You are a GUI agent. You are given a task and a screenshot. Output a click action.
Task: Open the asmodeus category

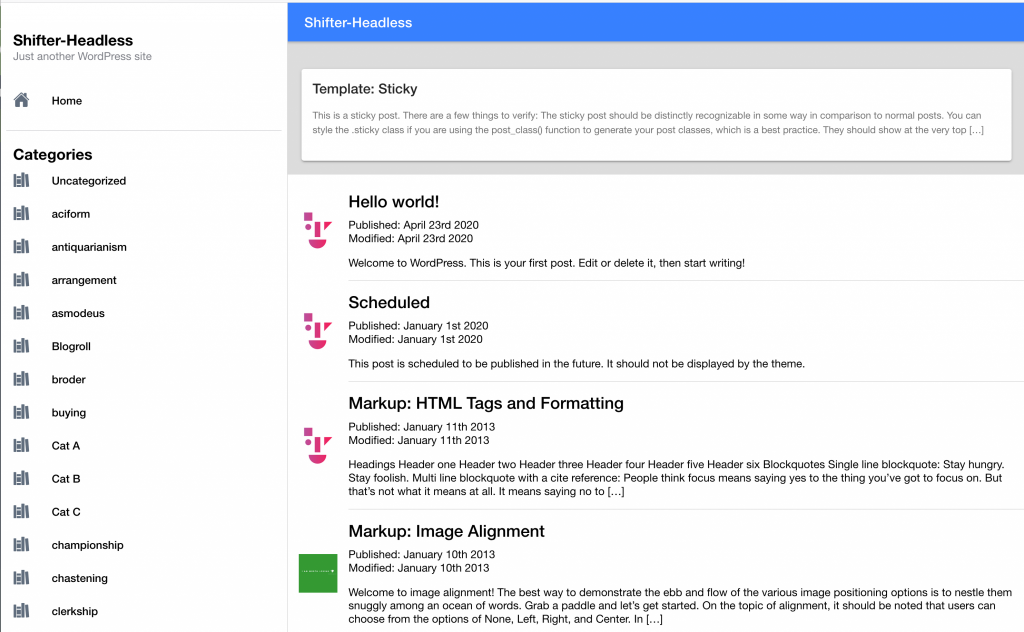[78, 313]
